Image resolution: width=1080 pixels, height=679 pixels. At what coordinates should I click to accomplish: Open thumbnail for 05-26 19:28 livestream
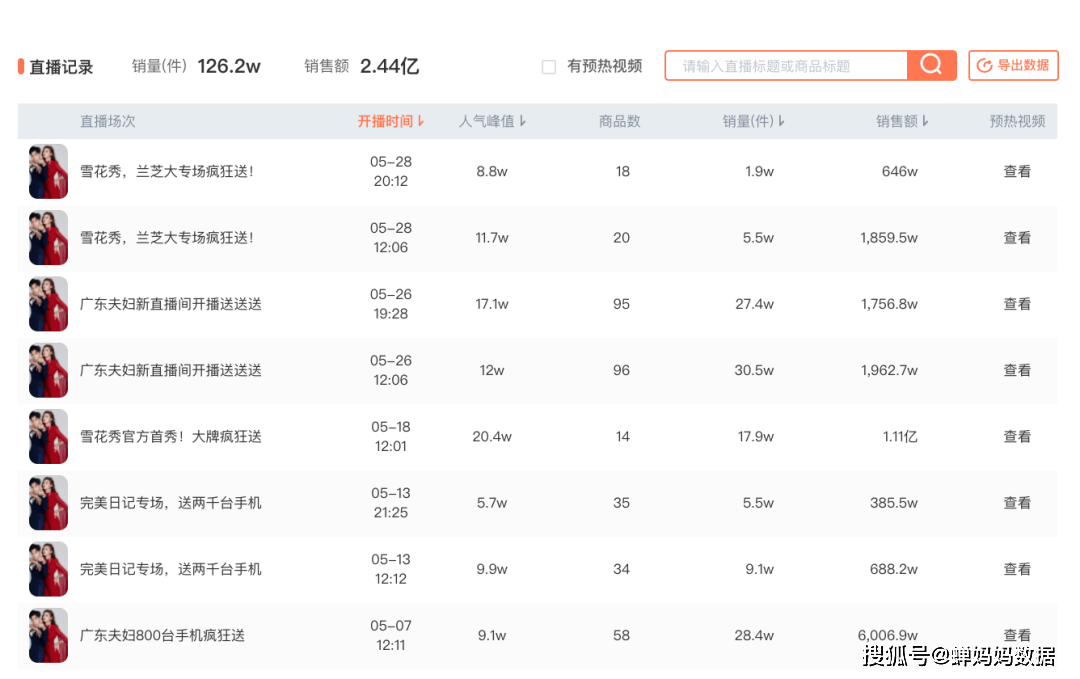(48, 304)
